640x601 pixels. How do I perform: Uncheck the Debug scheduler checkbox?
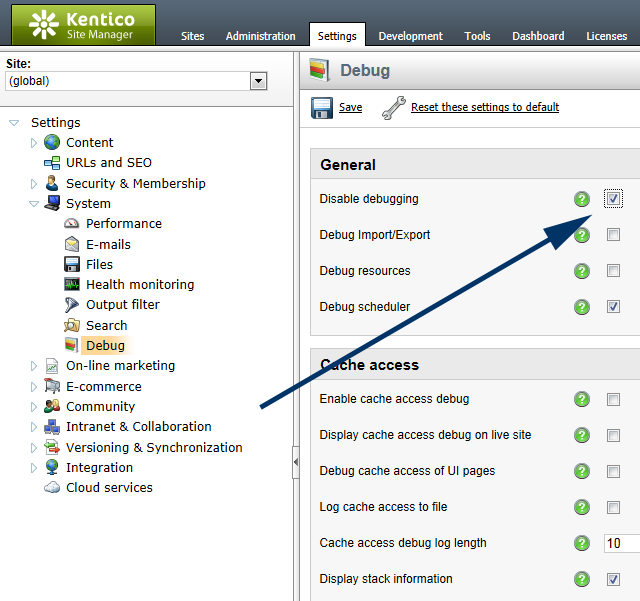613,307
